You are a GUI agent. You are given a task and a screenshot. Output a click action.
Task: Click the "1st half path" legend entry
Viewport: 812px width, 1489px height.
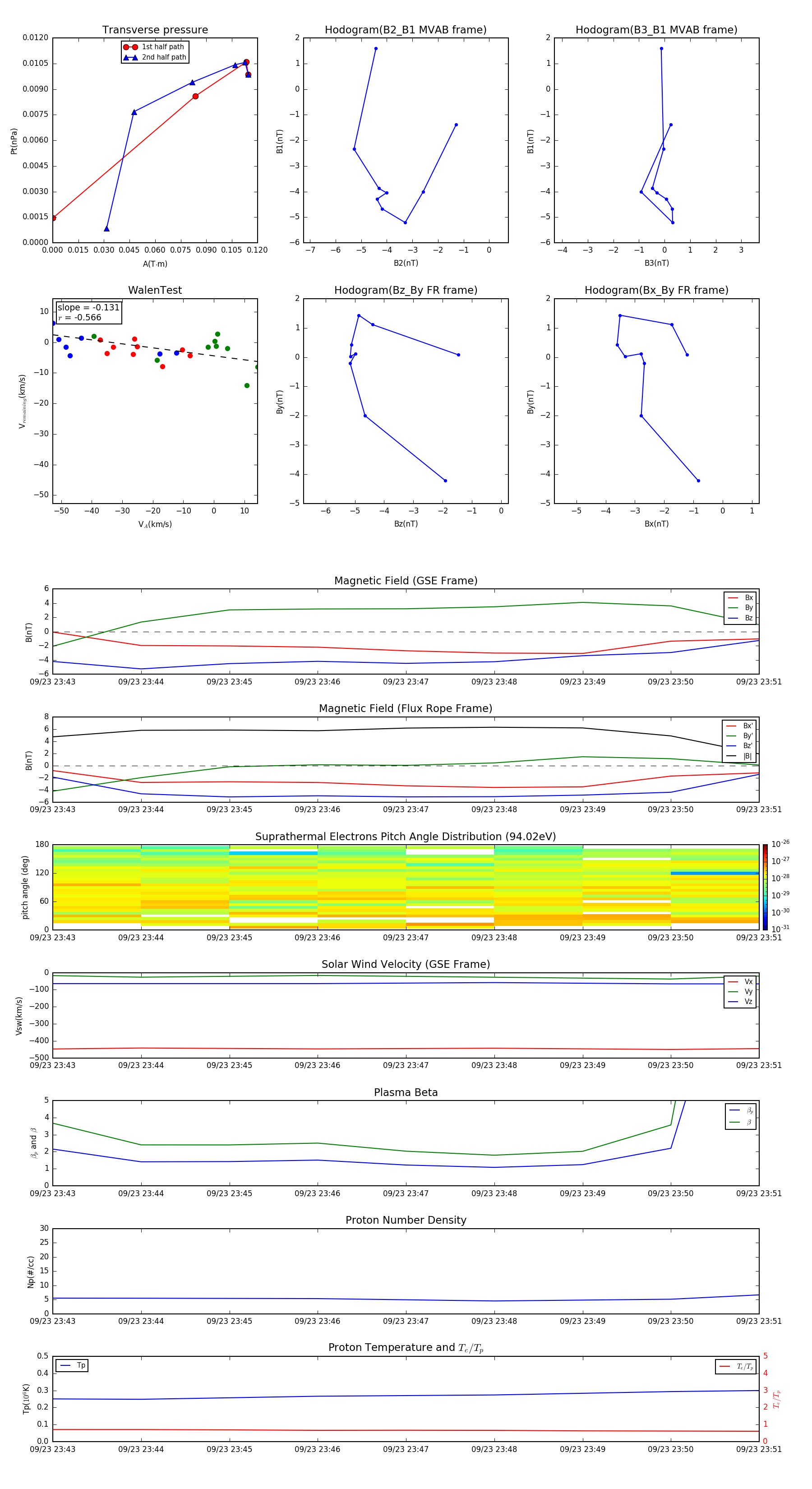(x=154, y=47)
